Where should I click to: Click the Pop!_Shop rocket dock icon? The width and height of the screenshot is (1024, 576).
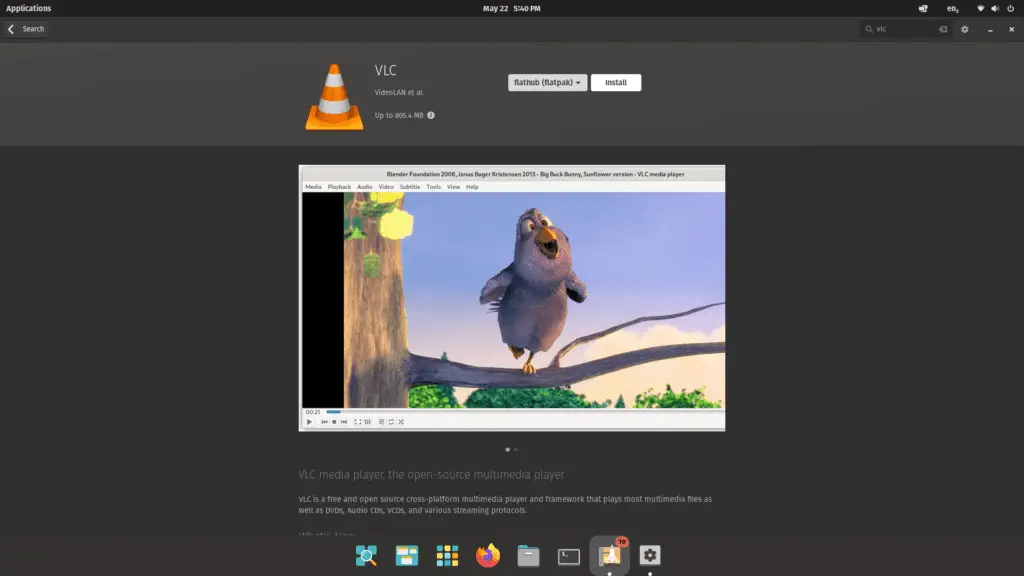(609, 556)
